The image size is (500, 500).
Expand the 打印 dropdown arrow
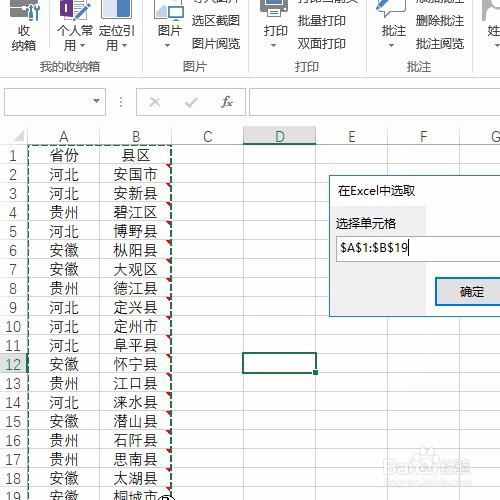[x=273, y=45]
